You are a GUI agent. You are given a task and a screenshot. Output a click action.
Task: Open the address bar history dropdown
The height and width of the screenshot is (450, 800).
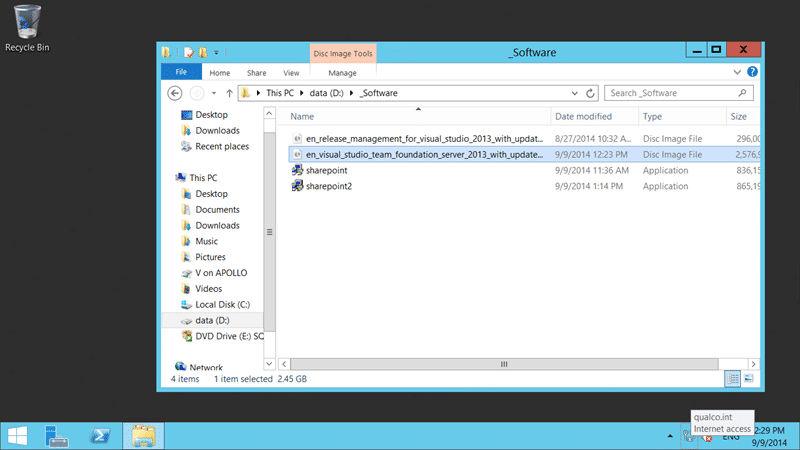[x=574, y=93]
